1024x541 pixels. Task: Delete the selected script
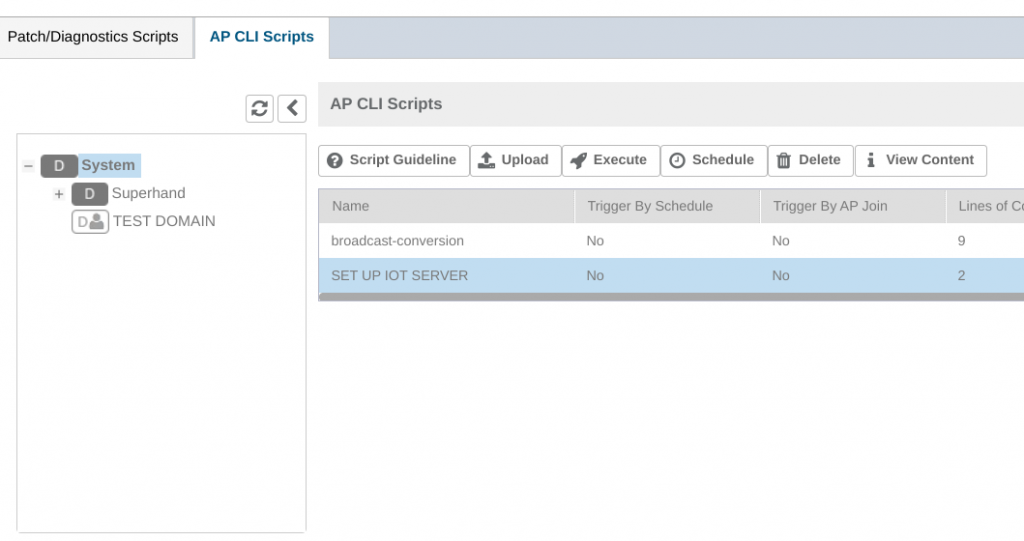[810, 160]
